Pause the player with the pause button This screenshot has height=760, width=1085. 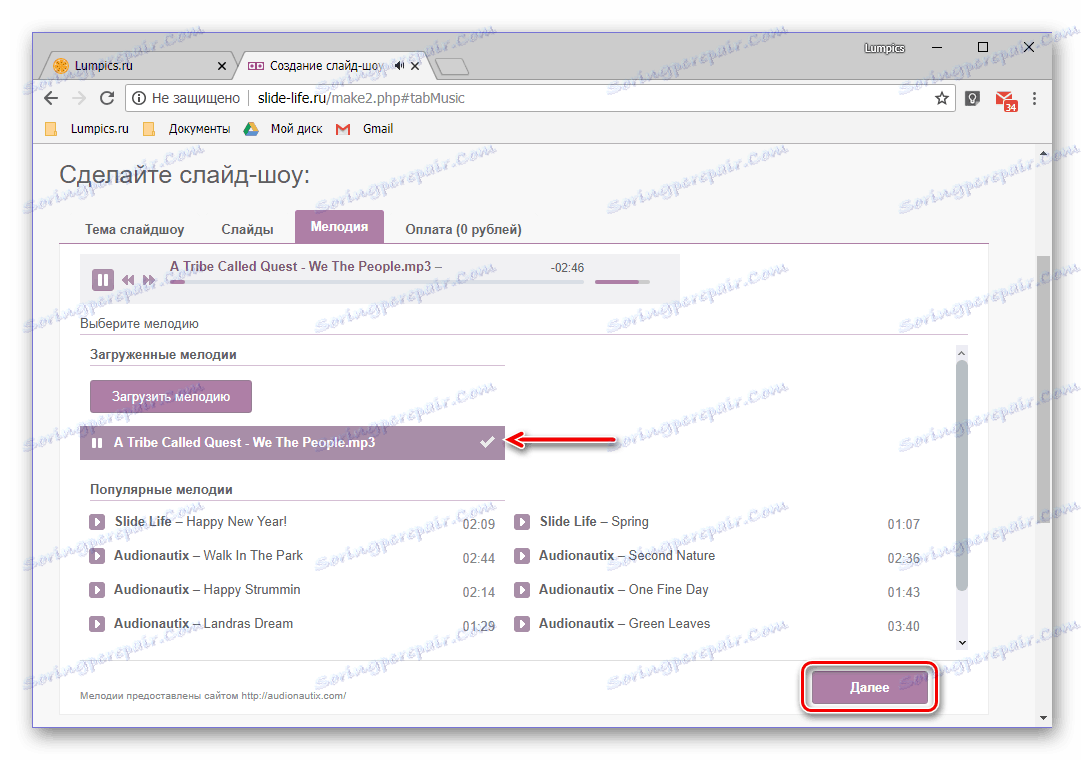coord(102,280)
